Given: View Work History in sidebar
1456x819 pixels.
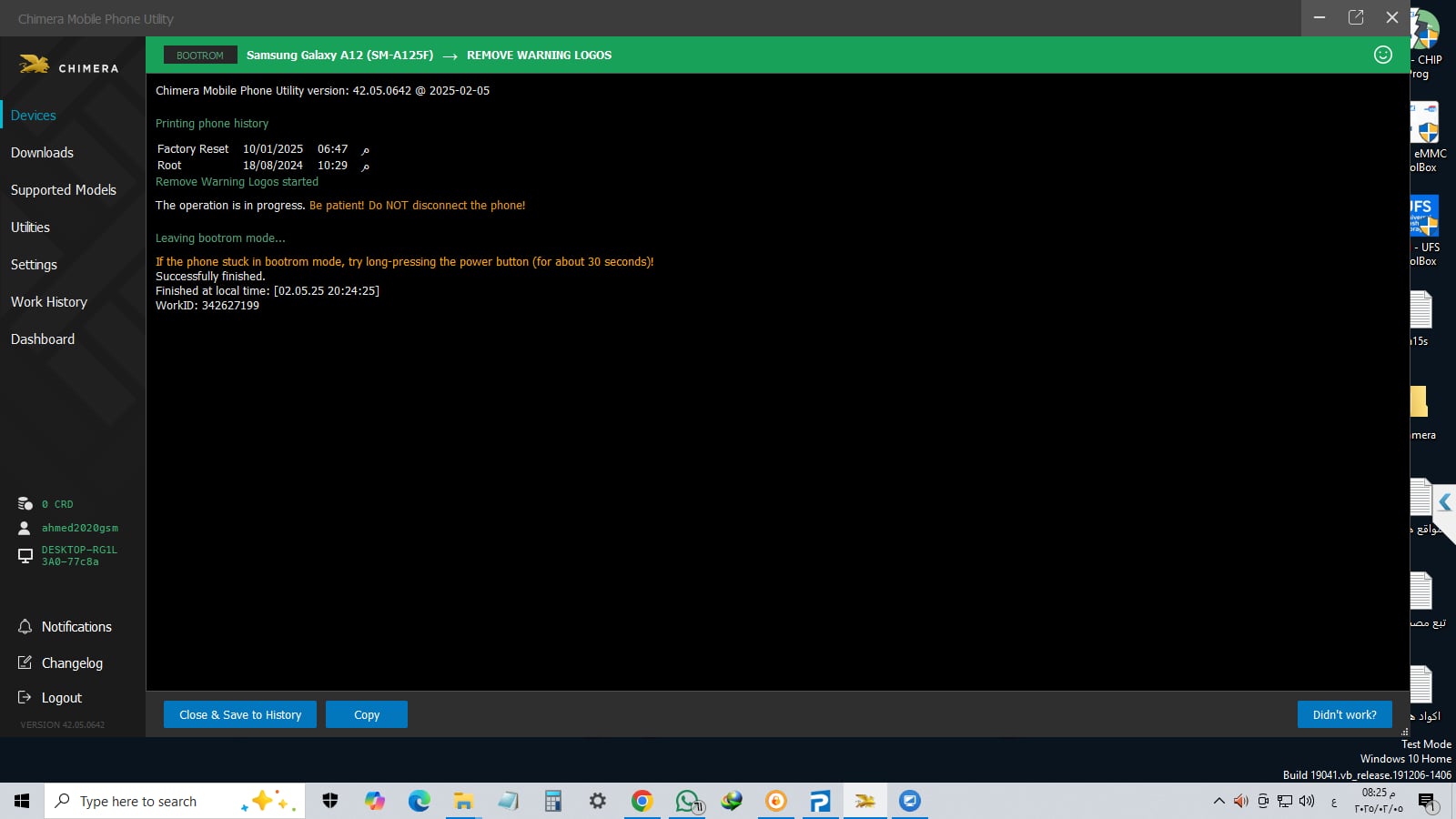Looking at the screenshot, I should pyautogui.click(x=49, y=302).
